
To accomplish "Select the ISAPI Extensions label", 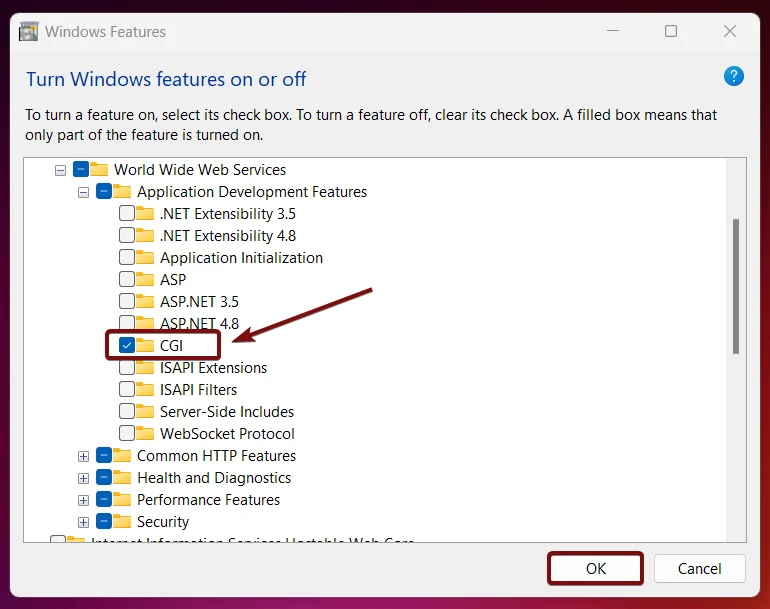I will pyautogui.click(x=213, y=368).
